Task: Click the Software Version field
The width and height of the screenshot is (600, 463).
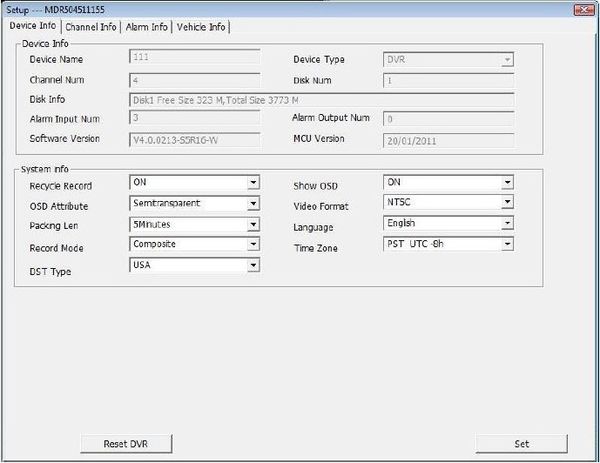Action: [x=194, y=140]
